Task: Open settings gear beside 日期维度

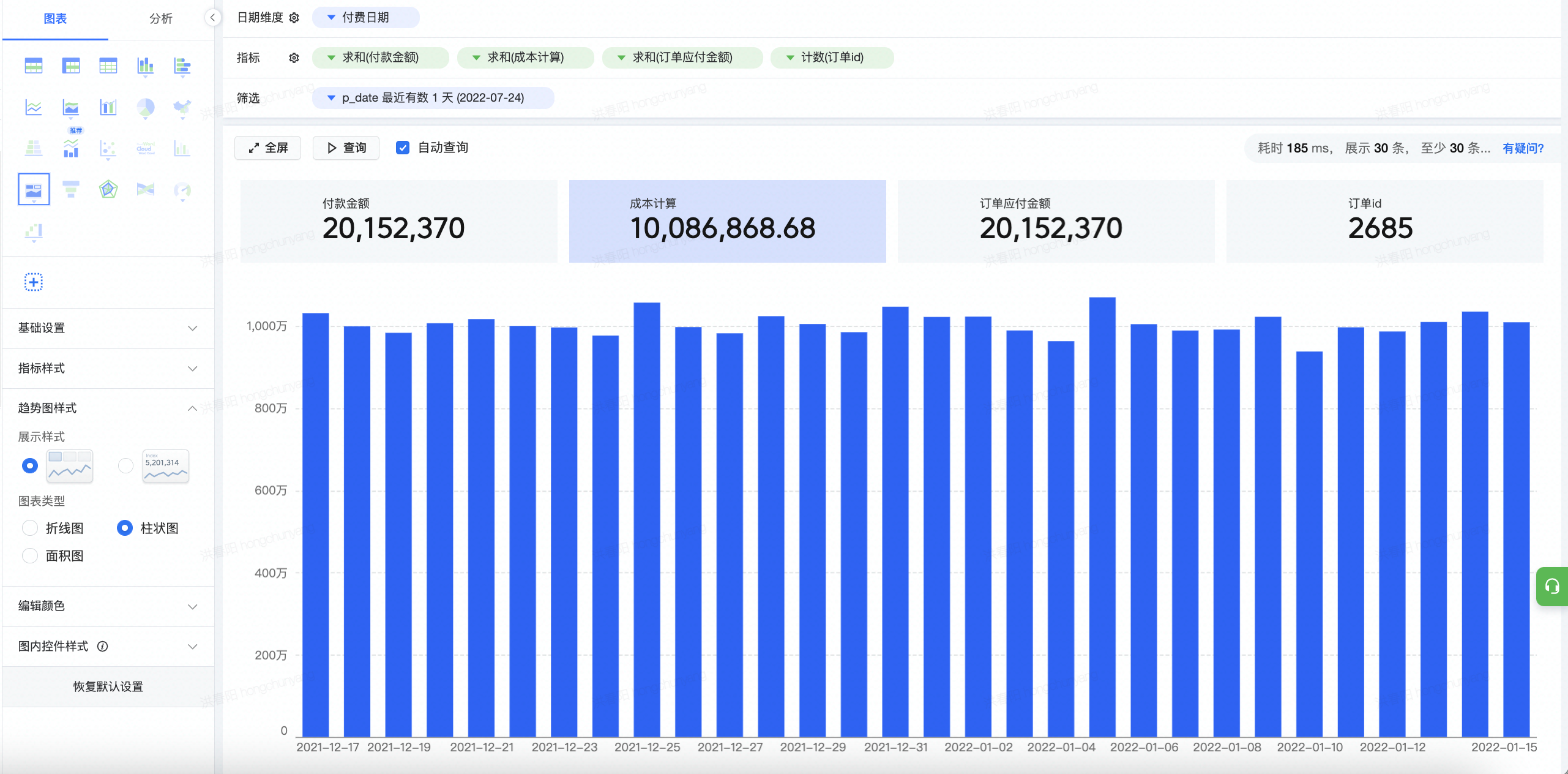Action: [294, 18]
